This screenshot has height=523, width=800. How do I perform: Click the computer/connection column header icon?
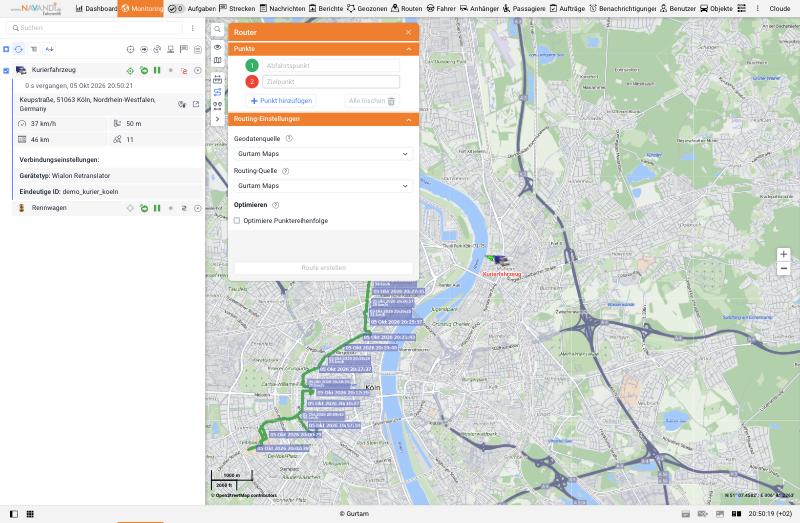click(x=170, y=49)
